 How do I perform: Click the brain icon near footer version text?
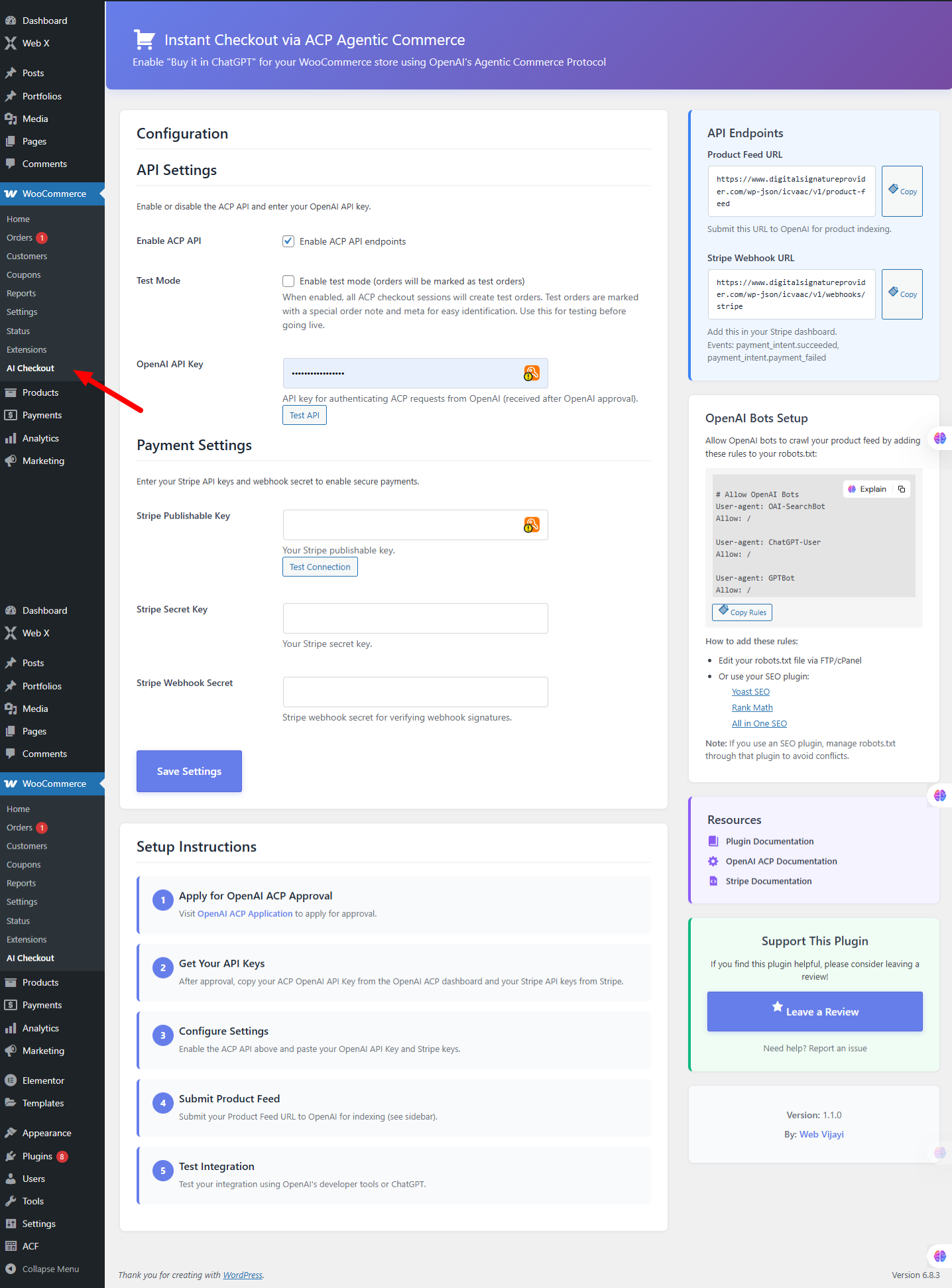tap(940, 1256)
